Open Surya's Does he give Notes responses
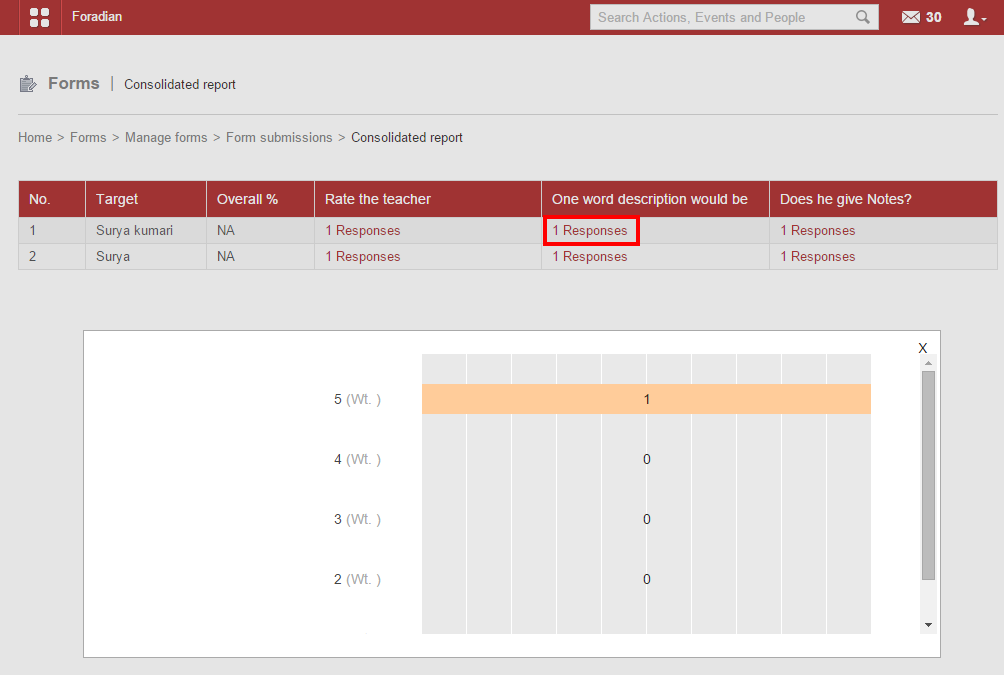The height and width of the screenshot is (675, 1004). pos(818,256)
